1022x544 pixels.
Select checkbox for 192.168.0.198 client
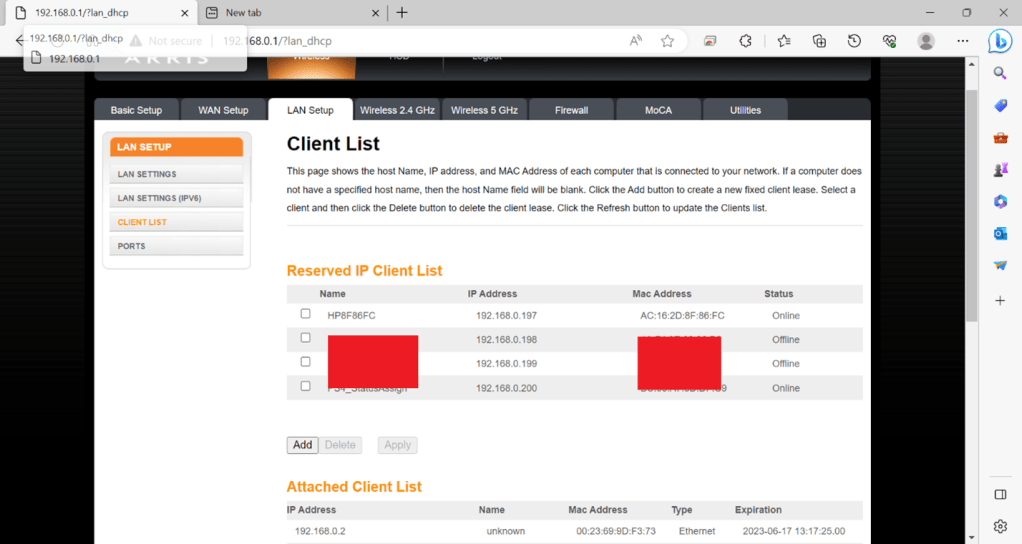click(306, 338)
